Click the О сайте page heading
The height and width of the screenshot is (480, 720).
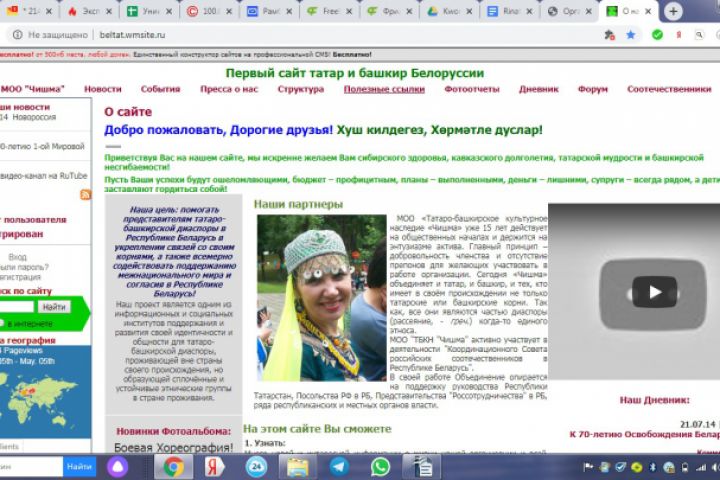point(128,112)
